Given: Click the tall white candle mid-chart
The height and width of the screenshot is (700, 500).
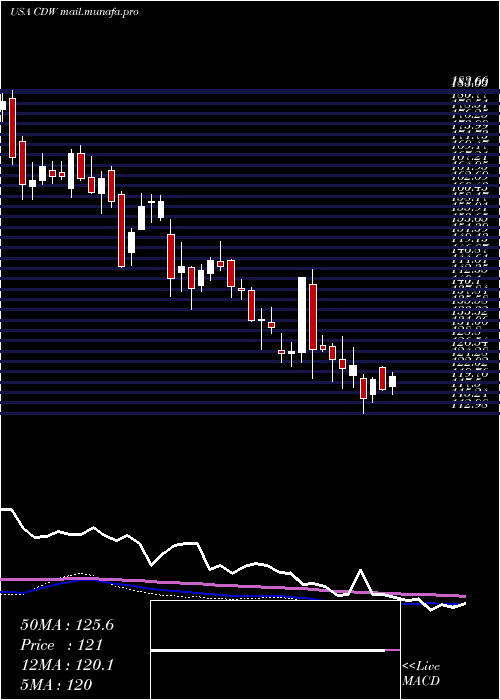Looking at the screenshot, I should click(302, 315).
